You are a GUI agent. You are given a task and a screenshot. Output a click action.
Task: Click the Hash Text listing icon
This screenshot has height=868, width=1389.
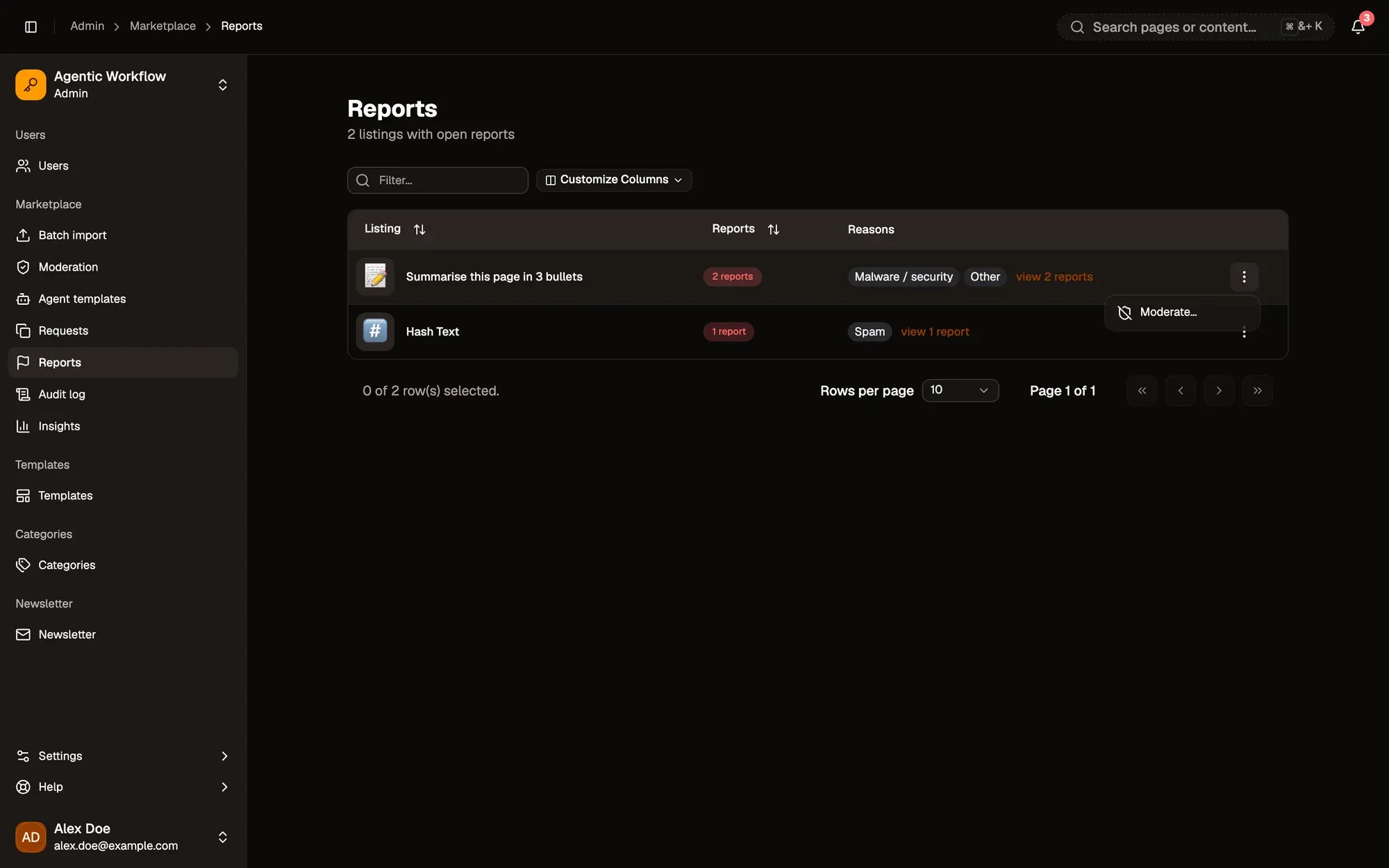[x=375, y=331]
